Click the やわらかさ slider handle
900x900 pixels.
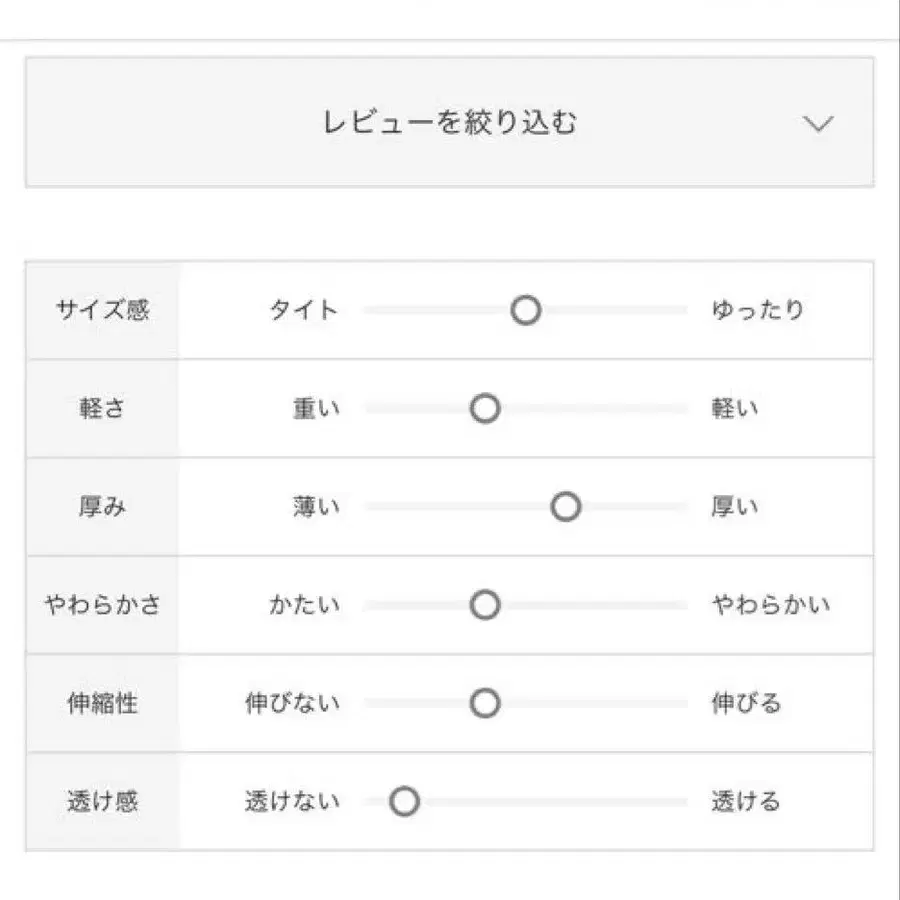tap(484, 605)
